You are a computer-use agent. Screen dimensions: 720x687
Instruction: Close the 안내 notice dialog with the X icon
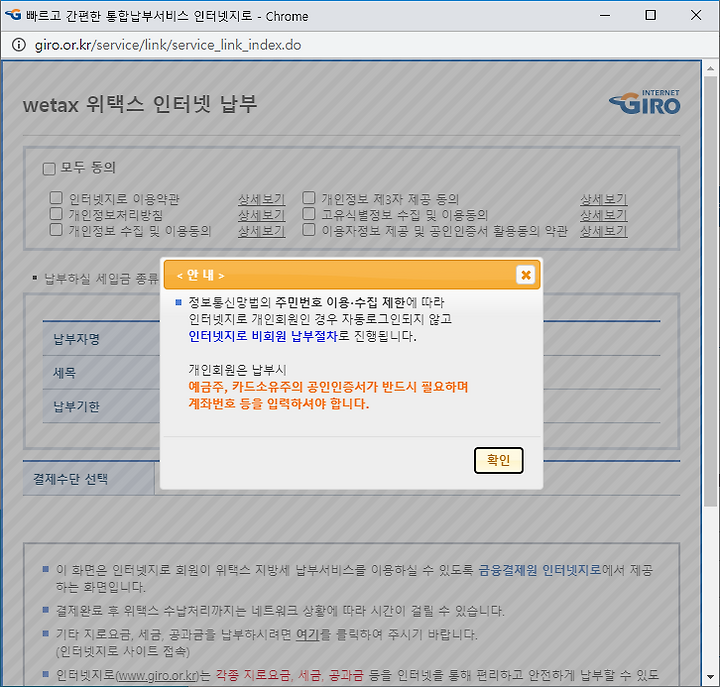coord(525,275)
